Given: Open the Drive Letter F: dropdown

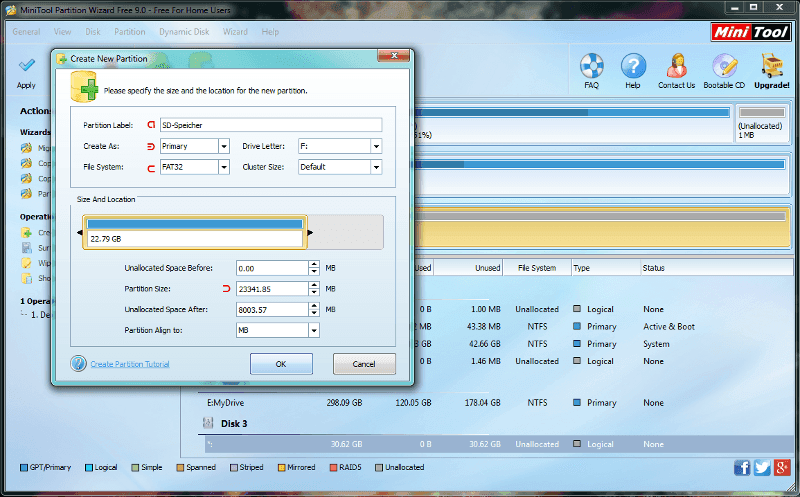Looking at the screenshot, I should (376, 146).
